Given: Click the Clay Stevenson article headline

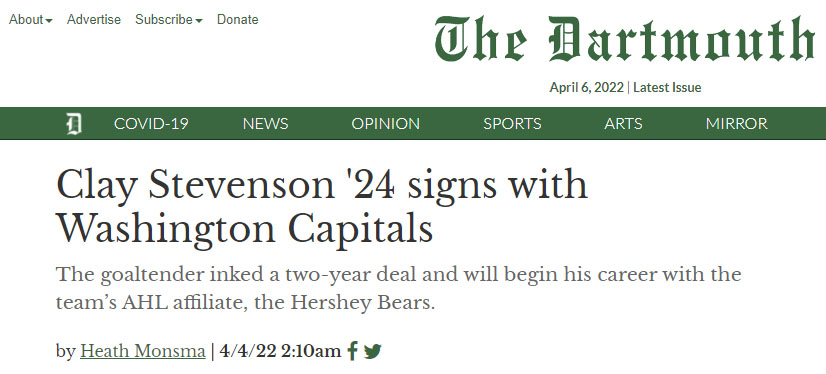Looking at the screenshot, I should (x=322, y=206).
